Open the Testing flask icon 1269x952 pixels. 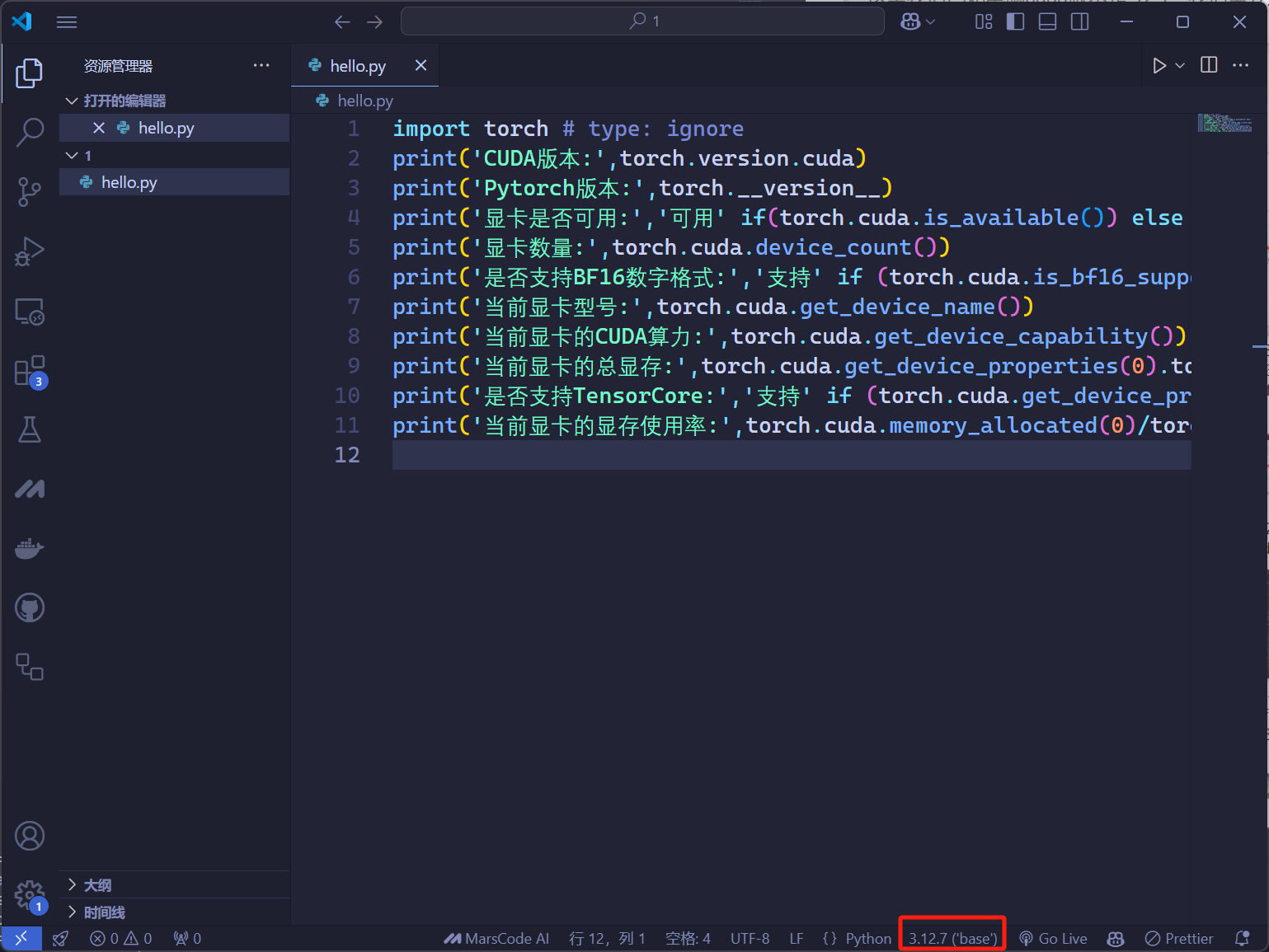[30, 429]
